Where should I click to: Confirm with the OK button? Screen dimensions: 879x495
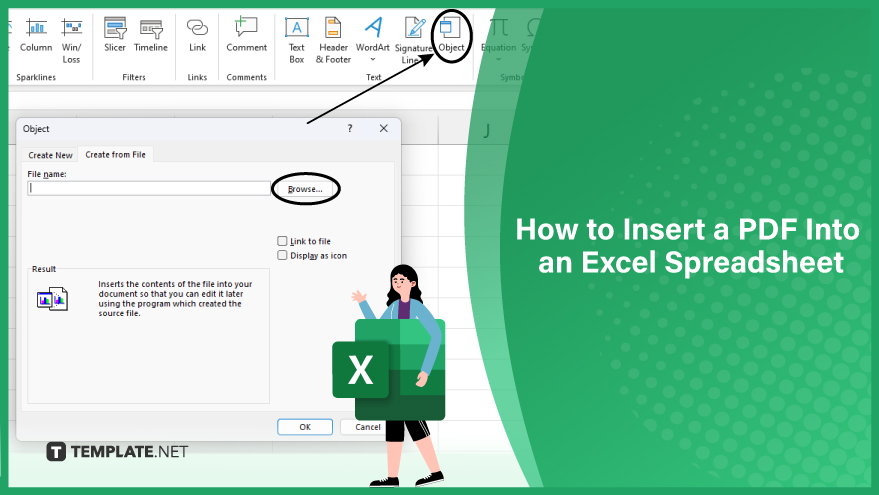[305, 427]
